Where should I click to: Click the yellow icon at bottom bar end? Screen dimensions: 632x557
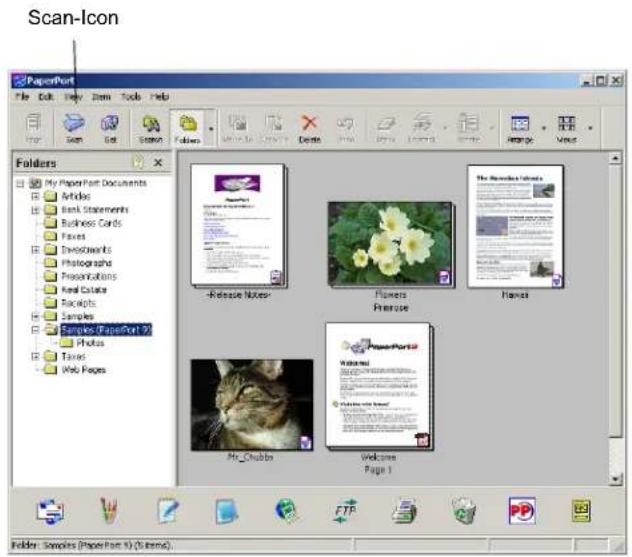(581, 511)
